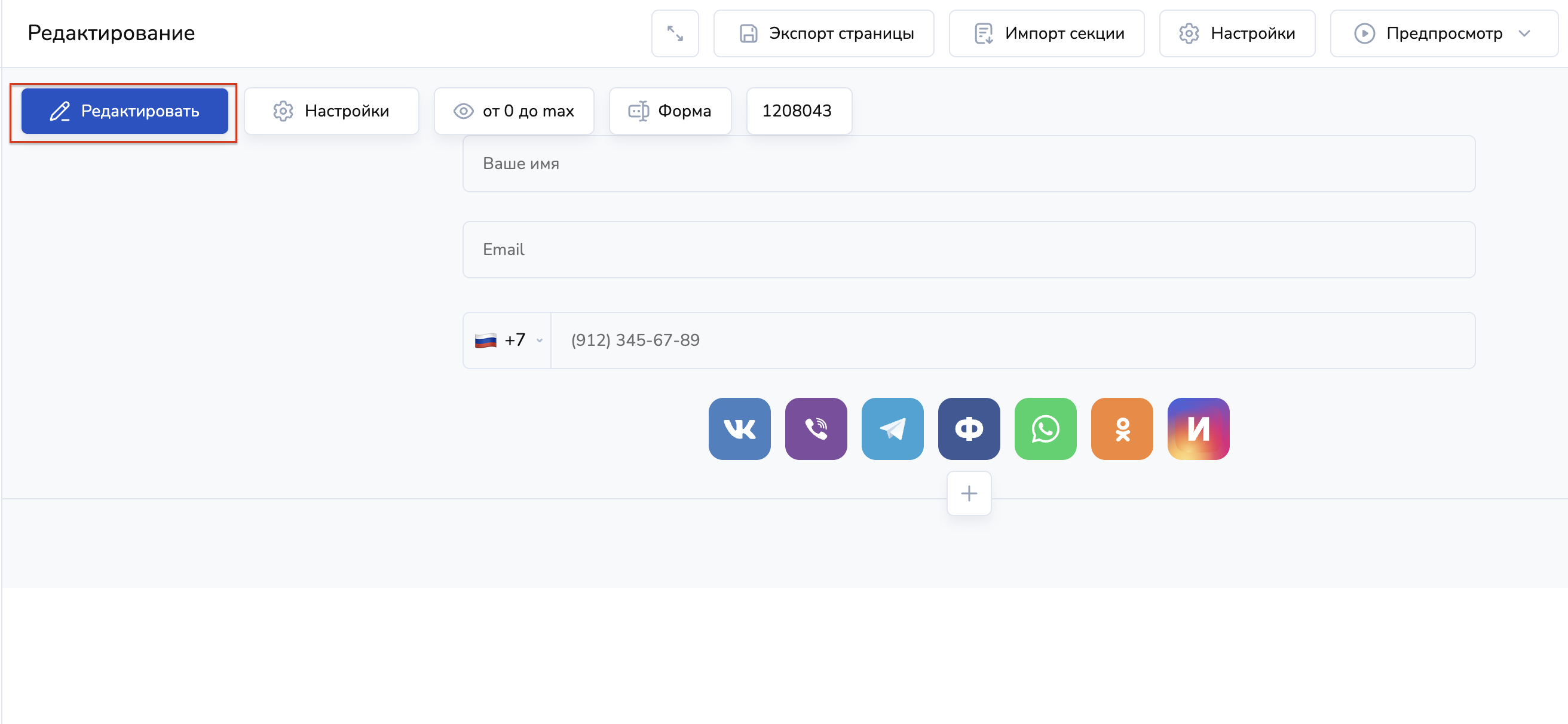The height and width of the screenshot is (724, 1568).
Task: Click the fullscreen expand arrows icon
Action: click(x=675, y=33)
